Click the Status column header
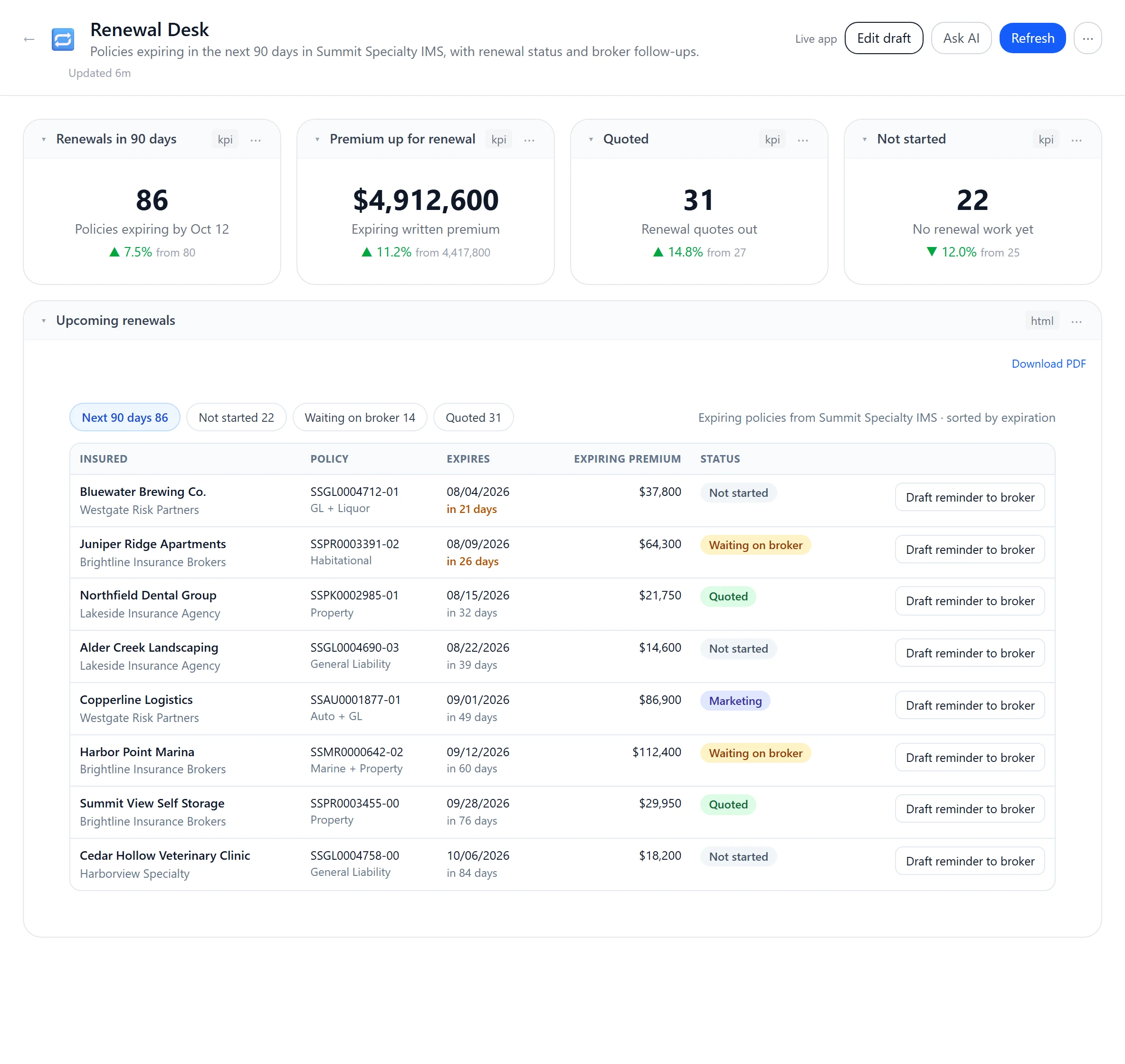The width and height of the screenshot is (1125, 1064). [719, 459]
